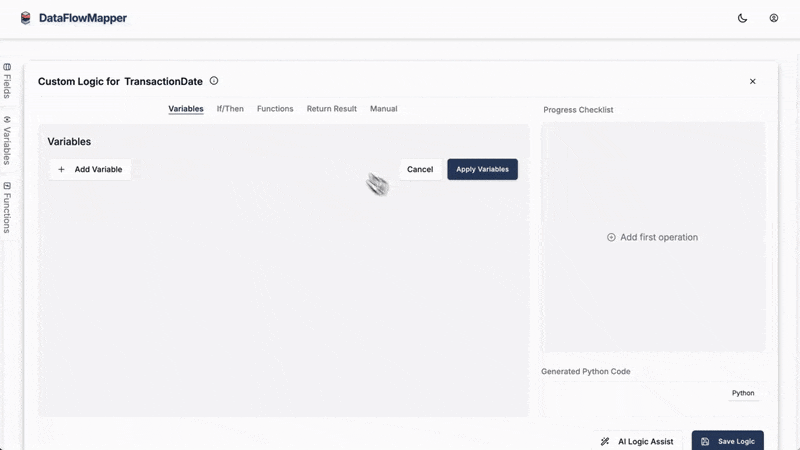
Task: Click info icon next to TransactionDate
Action: point(214,81)
